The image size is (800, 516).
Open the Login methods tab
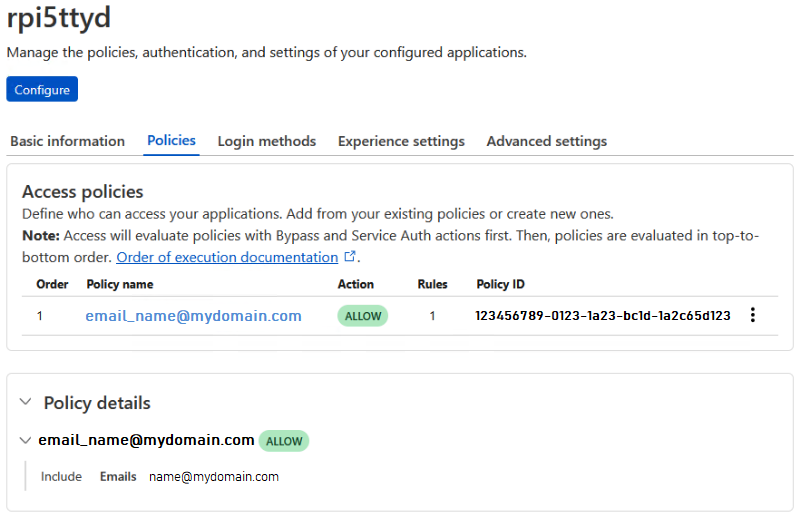266,141
